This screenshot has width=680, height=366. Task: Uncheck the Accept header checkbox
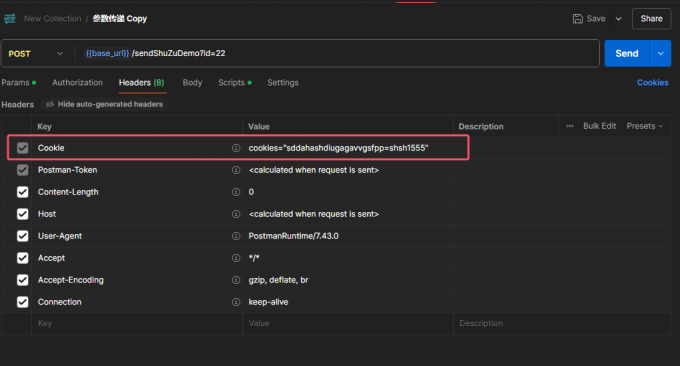(x=23, y=258)
